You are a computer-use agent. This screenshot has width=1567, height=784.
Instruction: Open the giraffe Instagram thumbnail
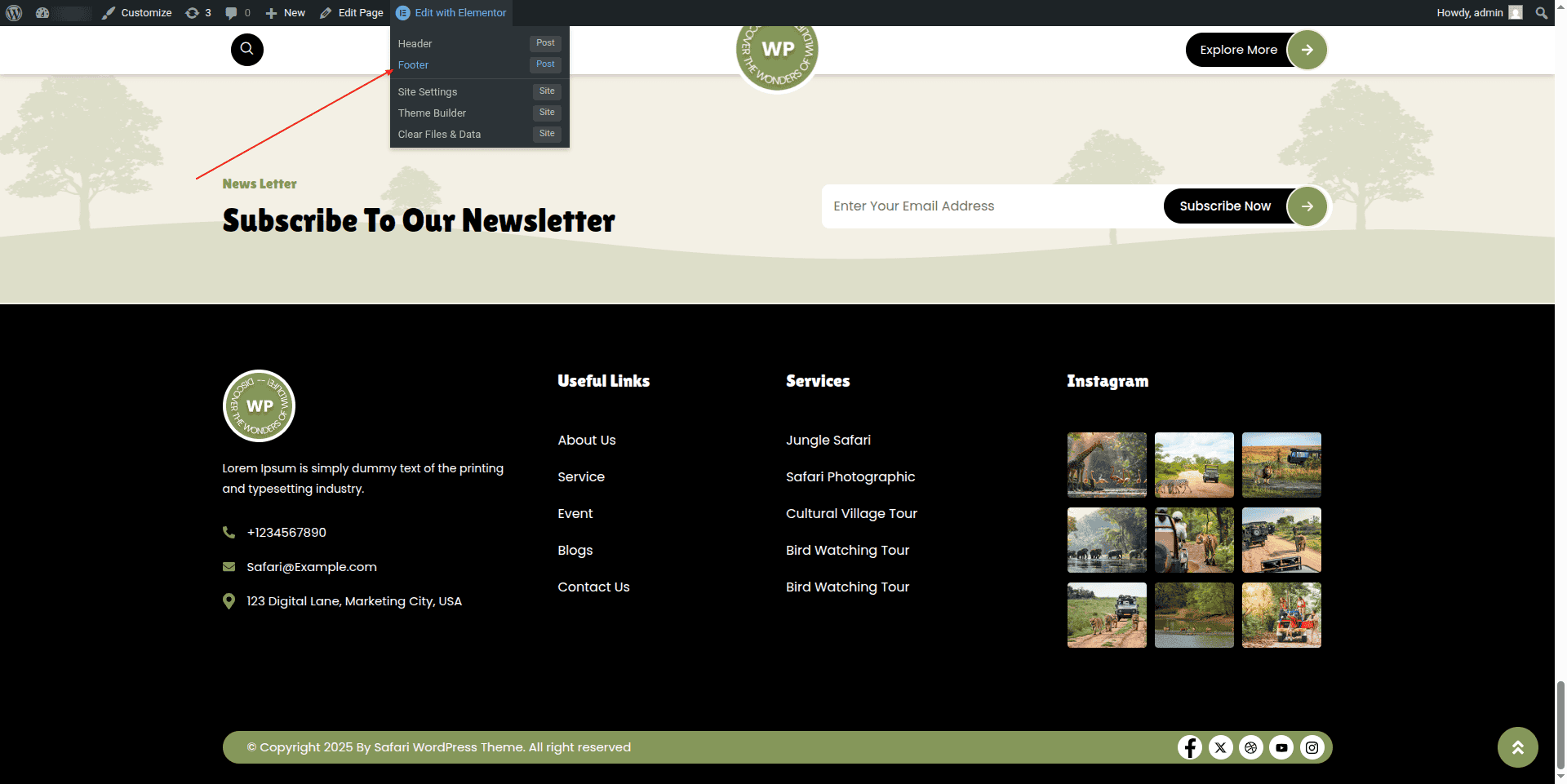click(1107, 465)
